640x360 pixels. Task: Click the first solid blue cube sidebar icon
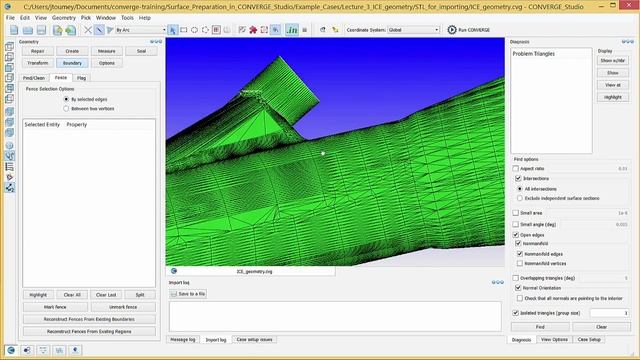point(9,111)
